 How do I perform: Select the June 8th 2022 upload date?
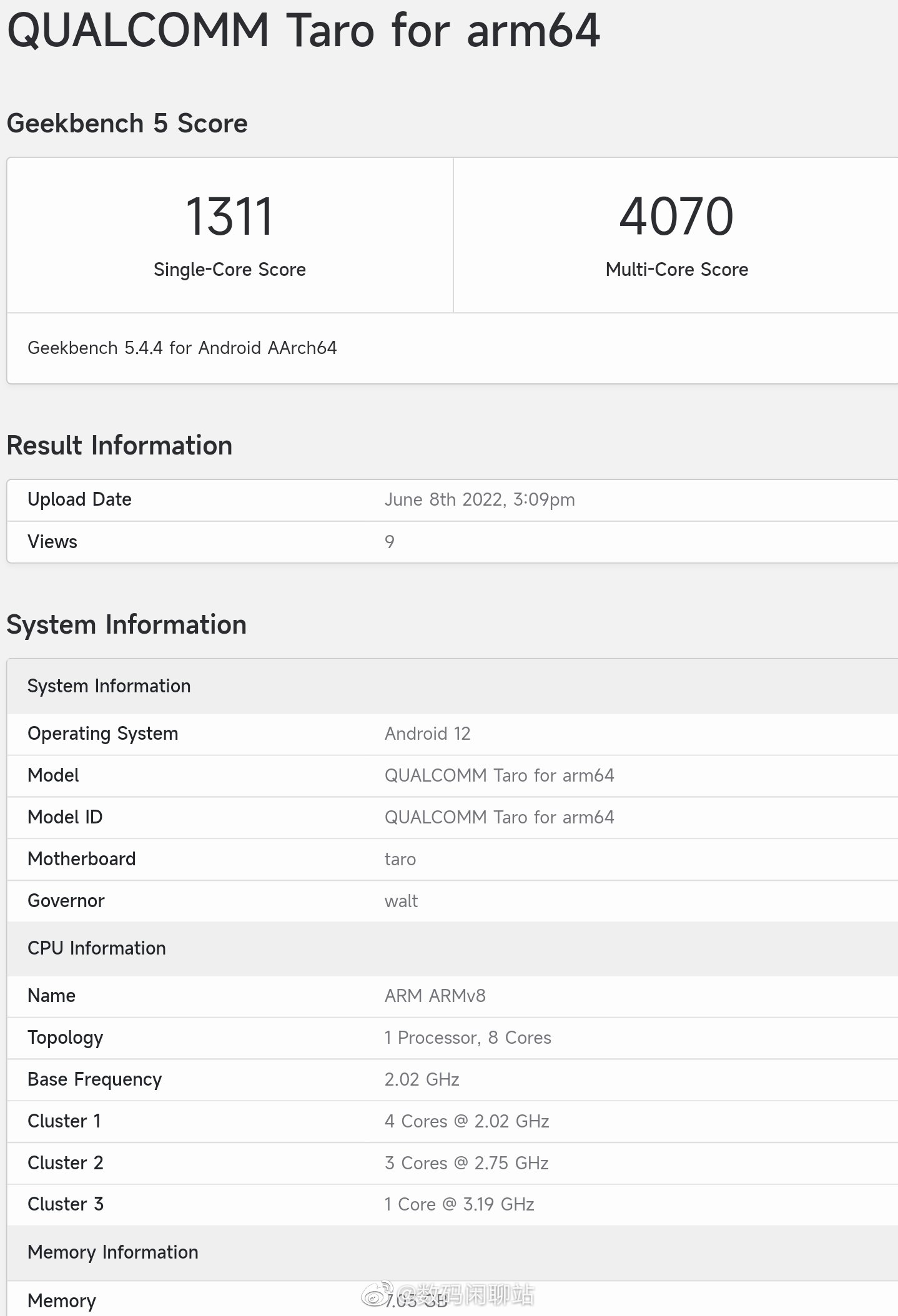point(479,499)
